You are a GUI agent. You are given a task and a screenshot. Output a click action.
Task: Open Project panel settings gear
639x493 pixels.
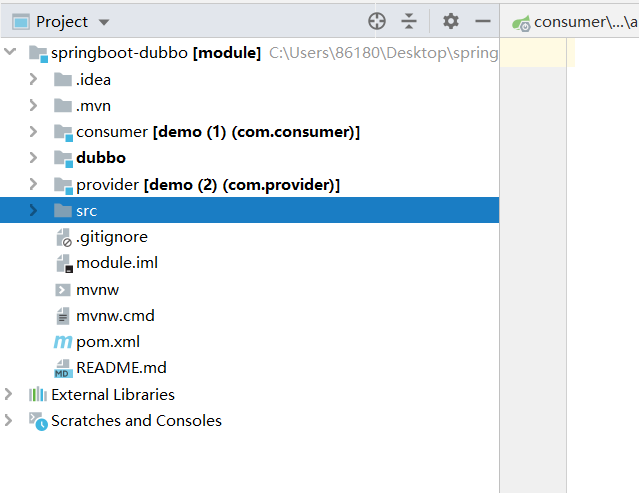[451, 21]
